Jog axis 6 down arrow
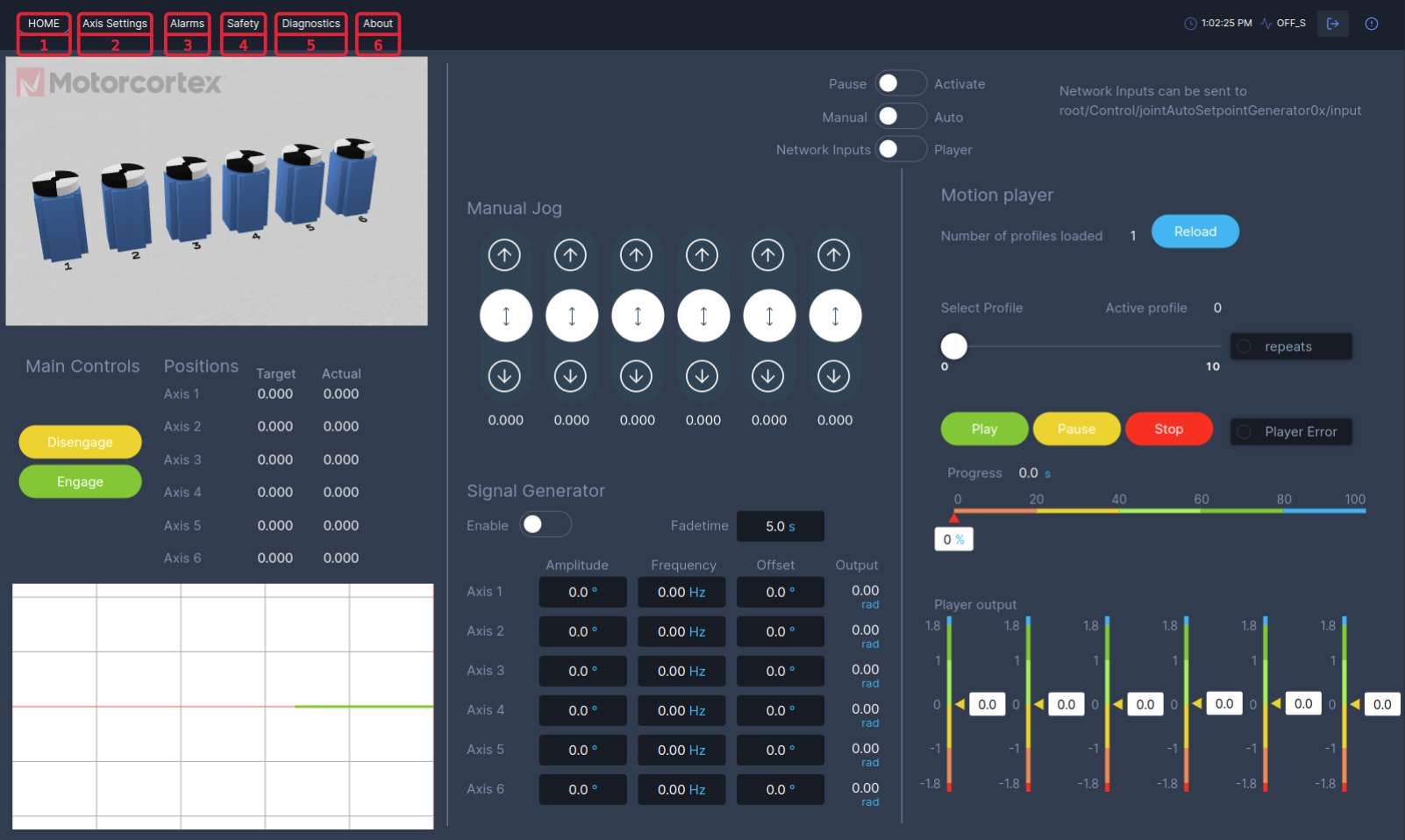The height and width of the screenshot is (840, 1405). [833, 376]
